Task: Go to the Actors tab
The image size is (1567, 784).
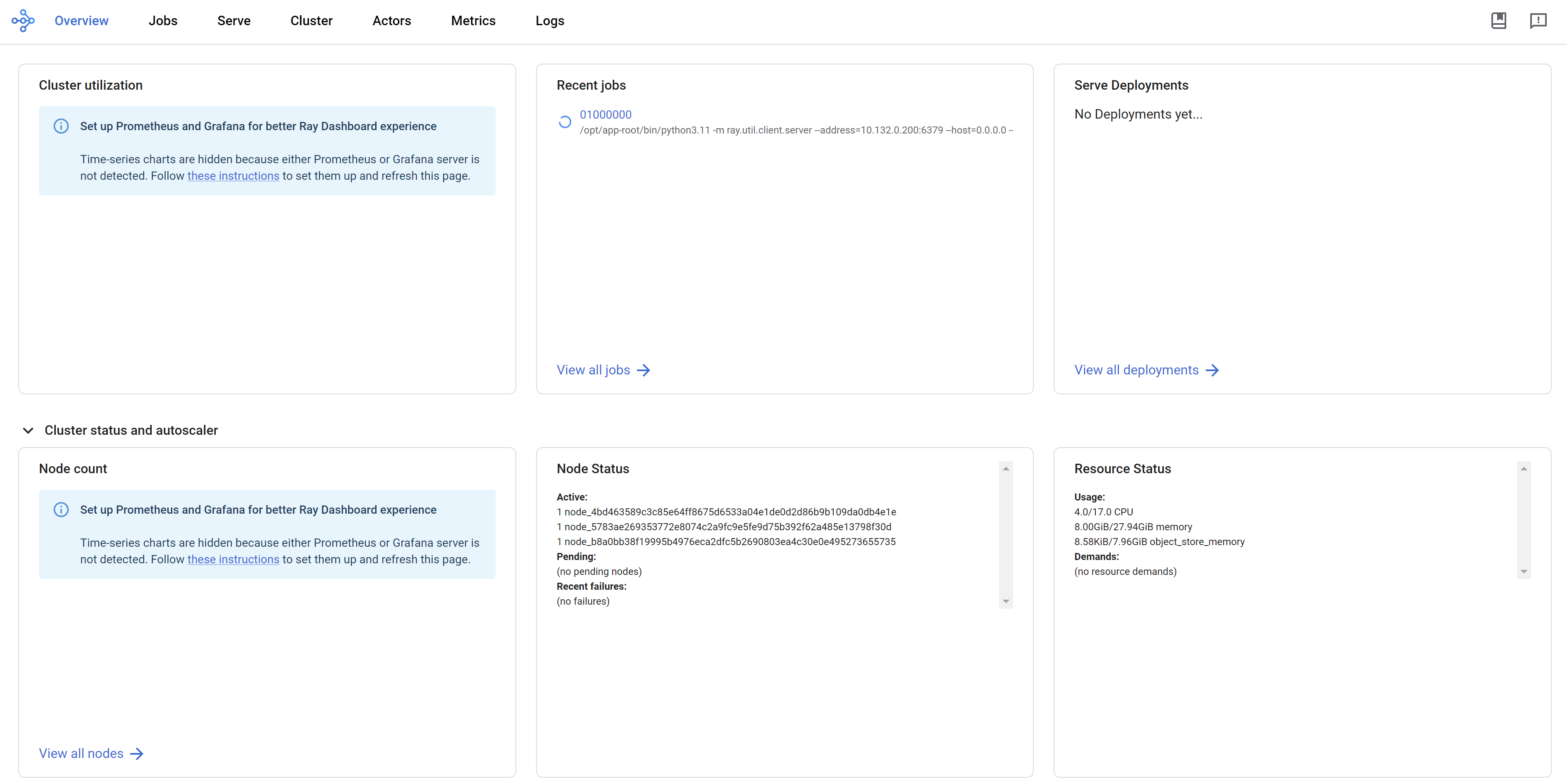Action: click(391, 21)
